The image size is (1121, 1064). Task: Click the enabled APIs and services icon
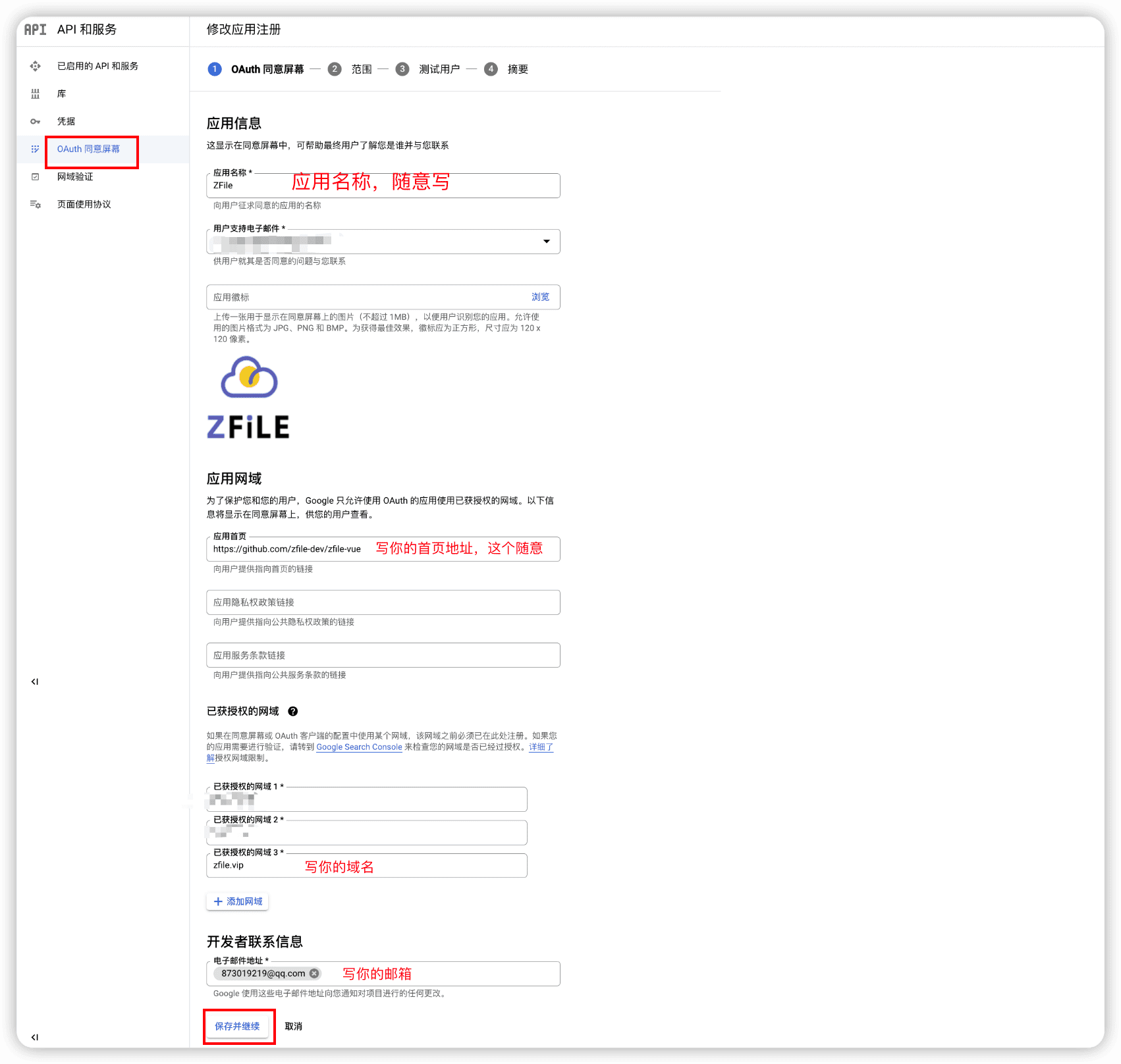36,66
